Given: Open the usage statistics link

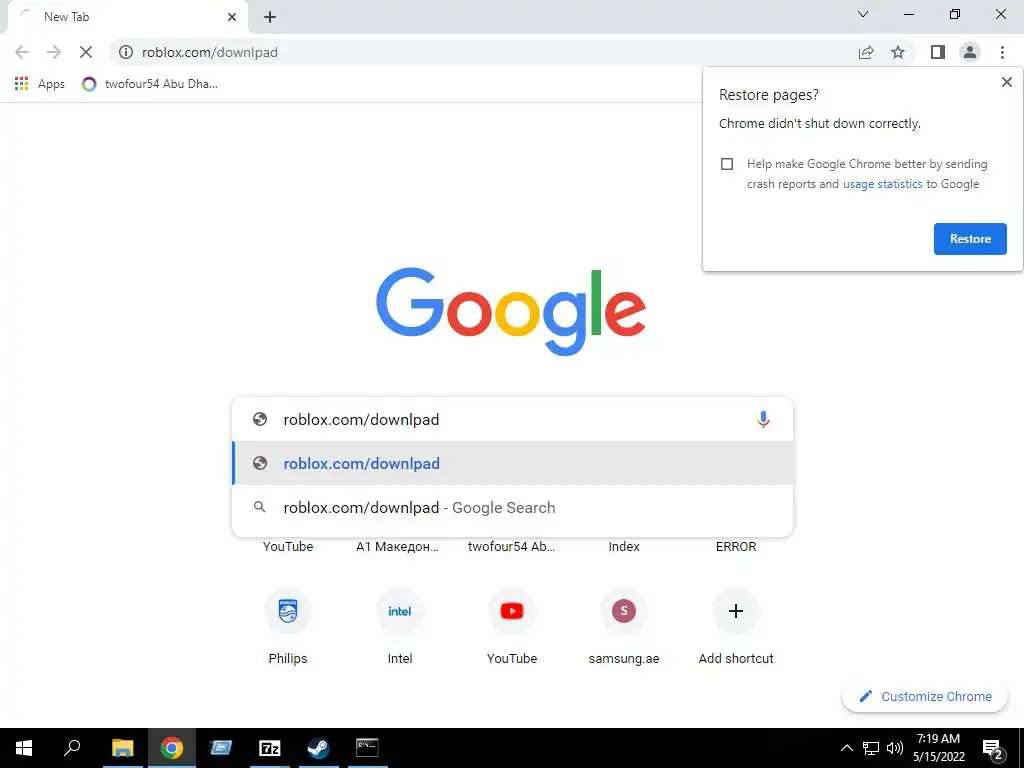Looking at the screenshot, I should pyautogui.click(x=882, y=184).
